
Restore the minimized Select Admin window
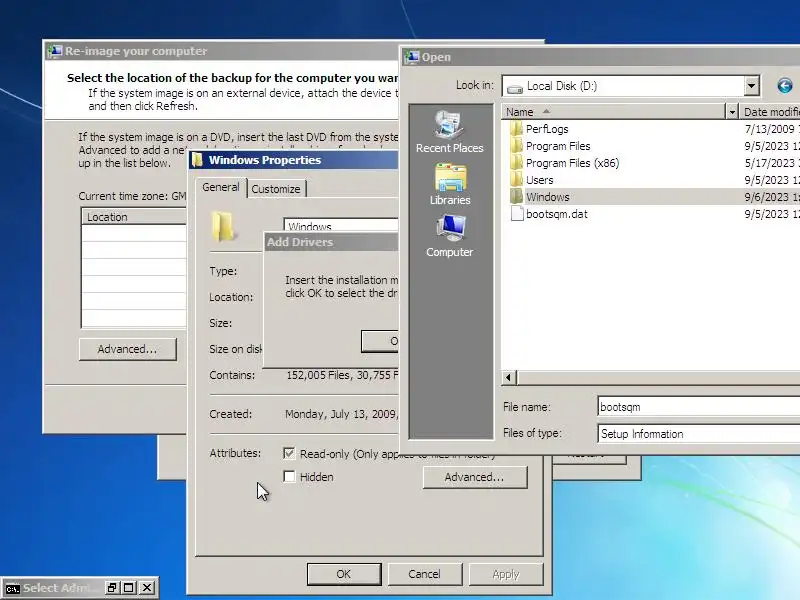112,588
